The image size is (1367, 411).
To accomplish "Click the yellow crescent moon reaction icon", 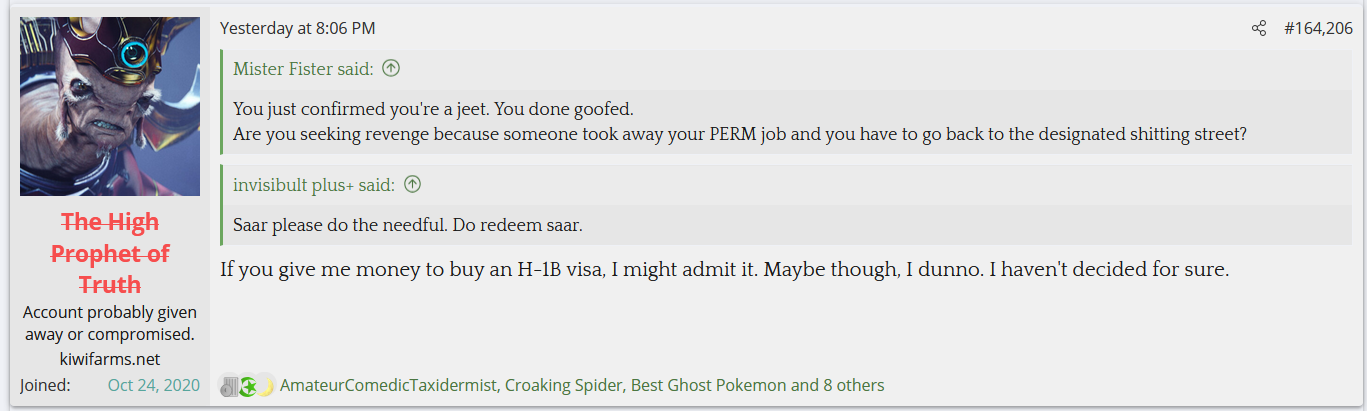I will pos(264,386).
